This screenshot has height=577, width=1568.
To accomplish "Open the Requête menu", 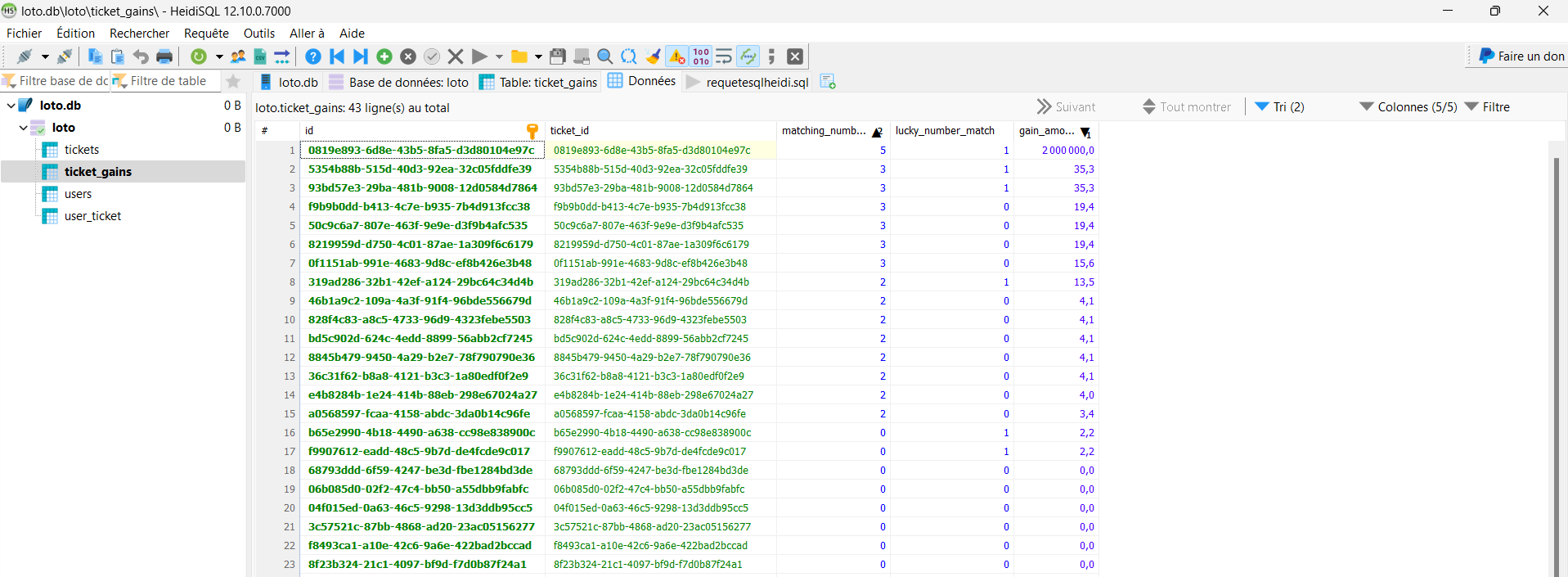I will (206, 34).
